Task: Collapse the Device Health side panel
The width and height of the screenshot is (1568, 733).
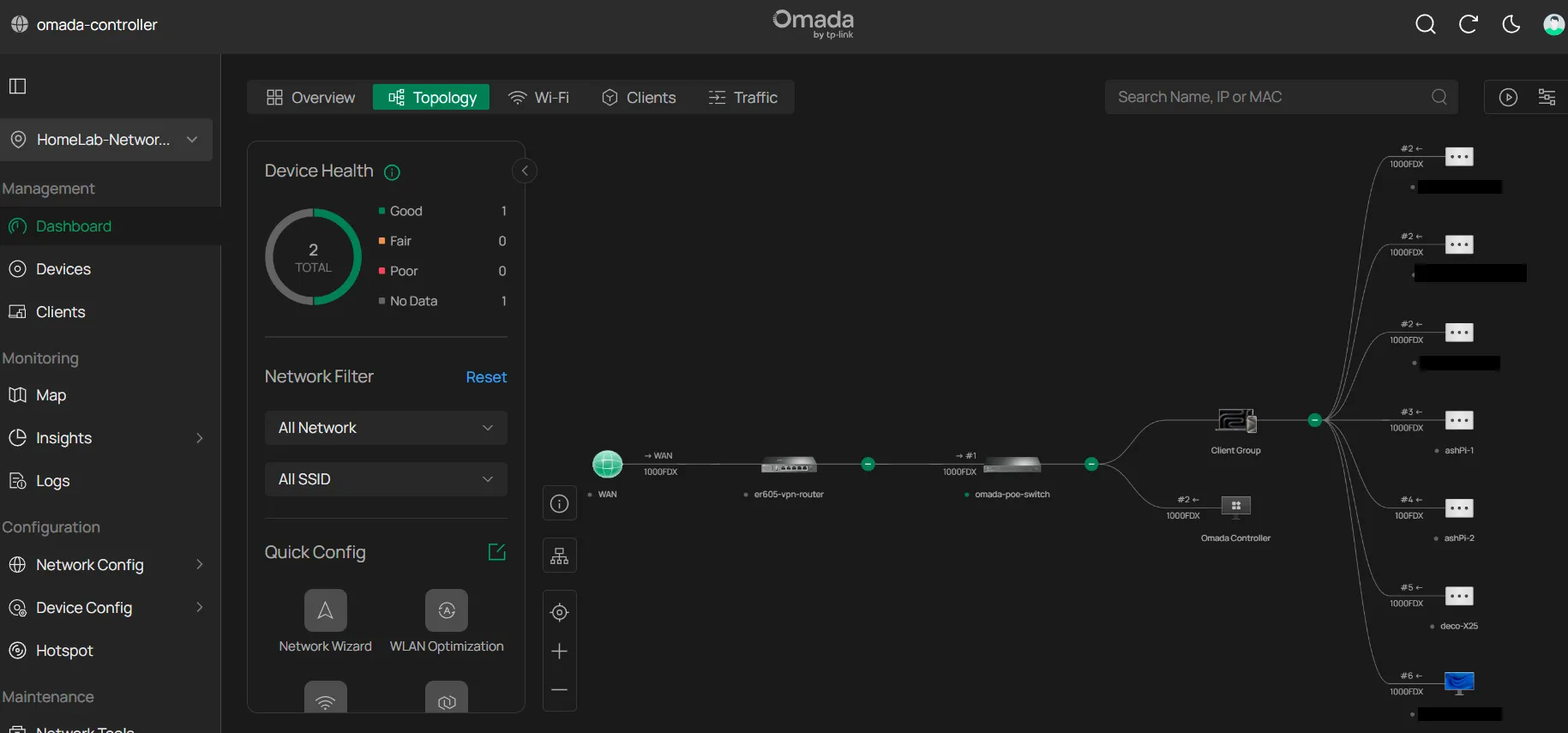Action: pyautogui.click(x=525, y=171)
